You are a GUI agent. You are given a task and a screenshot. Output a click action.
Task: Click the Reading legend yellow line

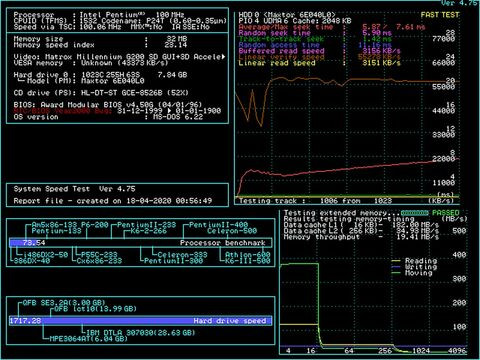(x=396, y=261)
